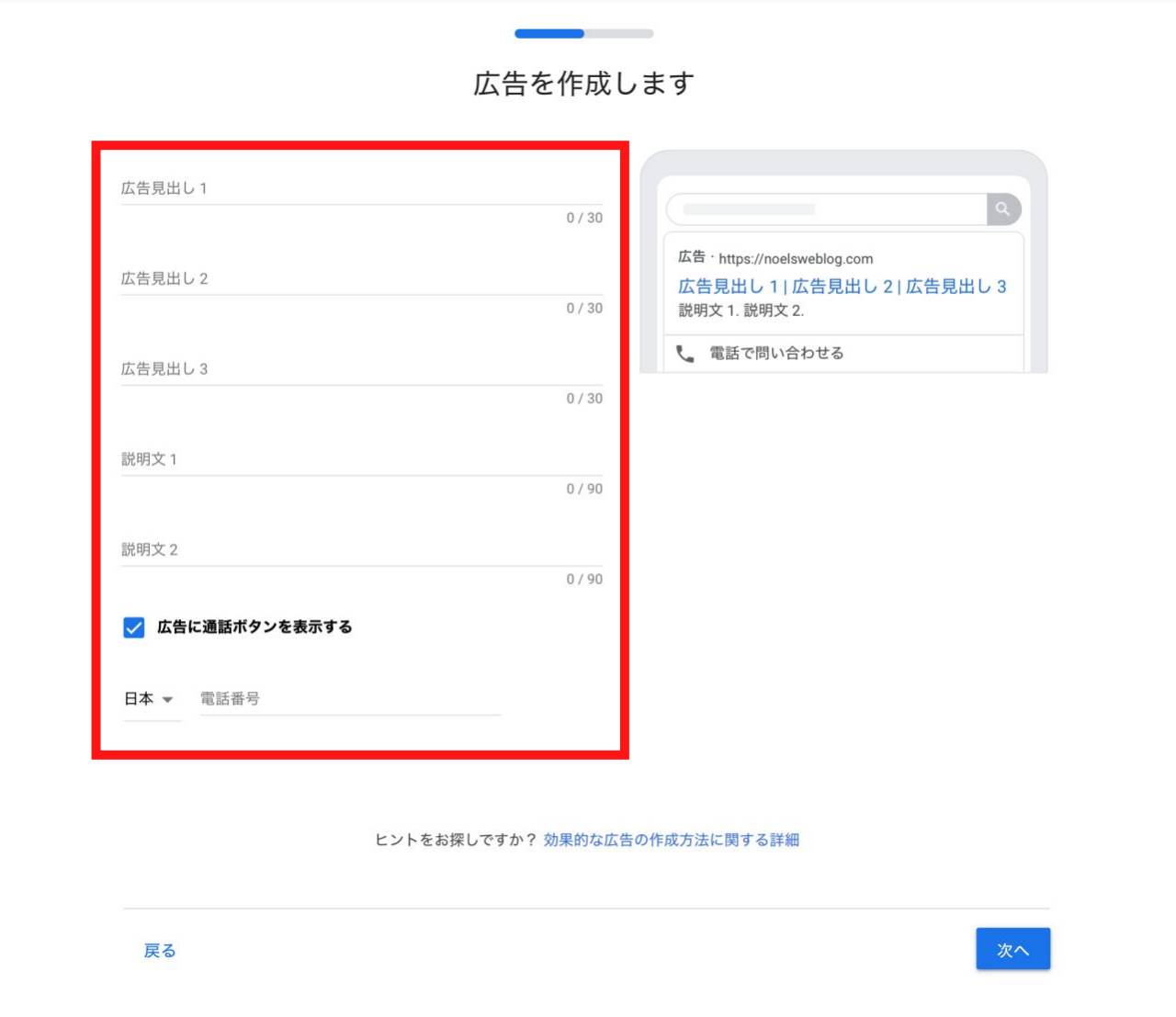
Task: Go back with the 戻る link
Action: (160, 951)
